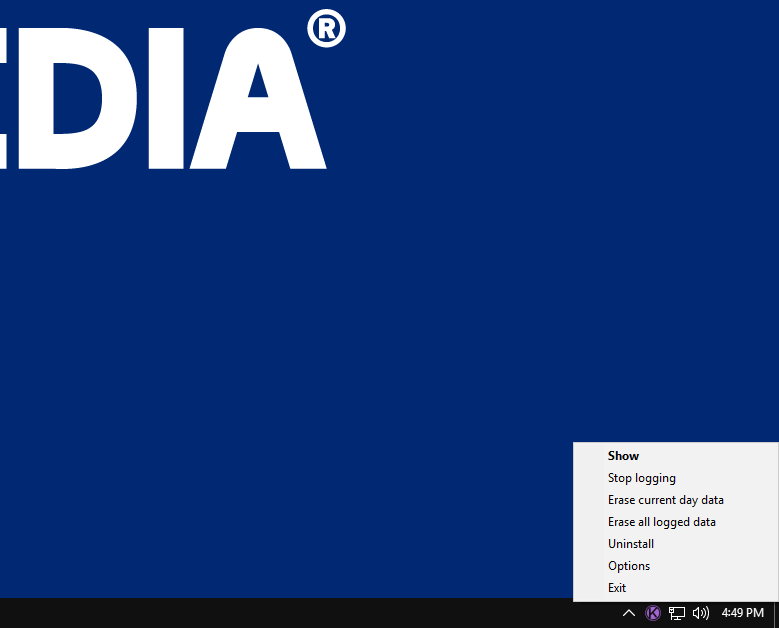The image size is (779, 628).
Task: Choose Exit in the context menu
Action: 675,587
